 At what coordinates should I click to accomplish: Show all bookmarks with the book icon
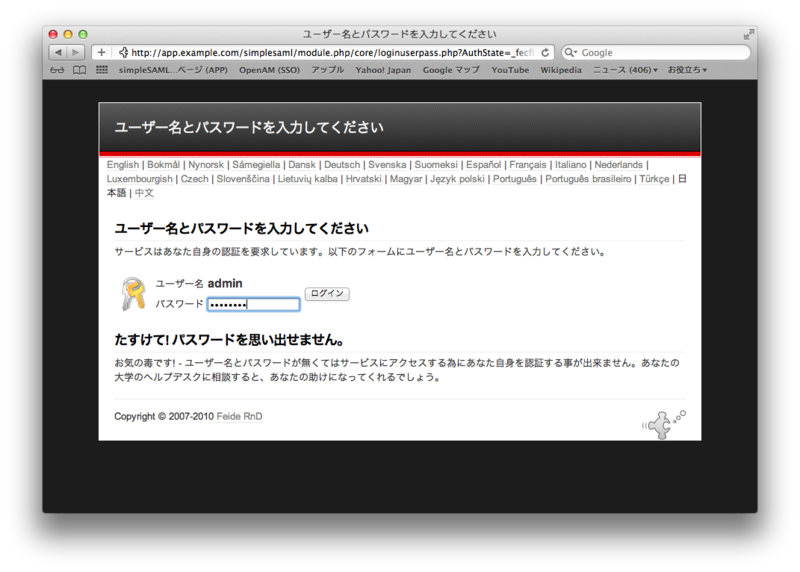coord(79,70)
